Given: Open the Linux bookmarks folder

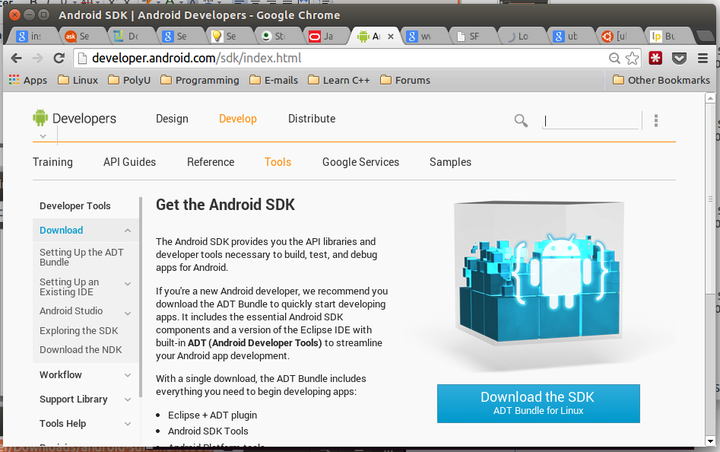Looking at the screenshot, I should click(78, 80).
